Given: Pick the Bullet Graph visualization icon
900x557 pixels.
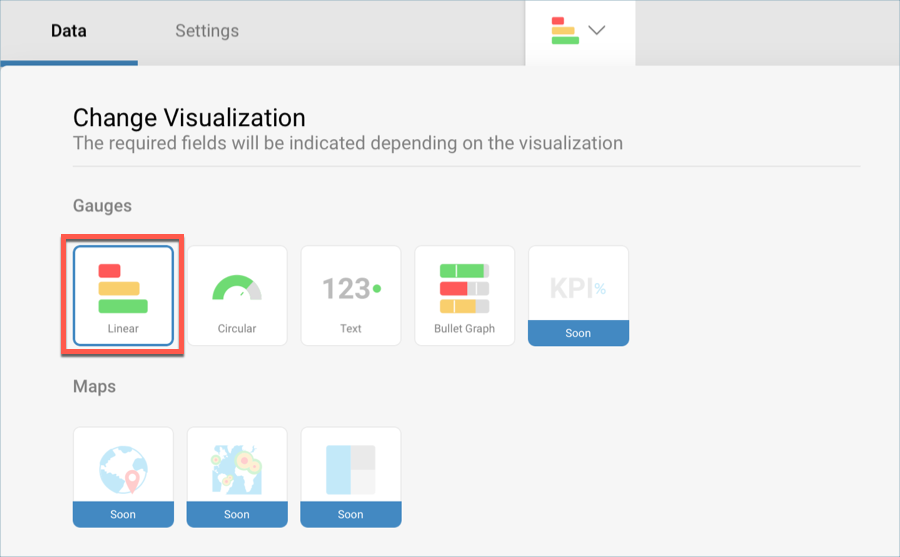Looking at the screenshot, I should coord(464,287).
